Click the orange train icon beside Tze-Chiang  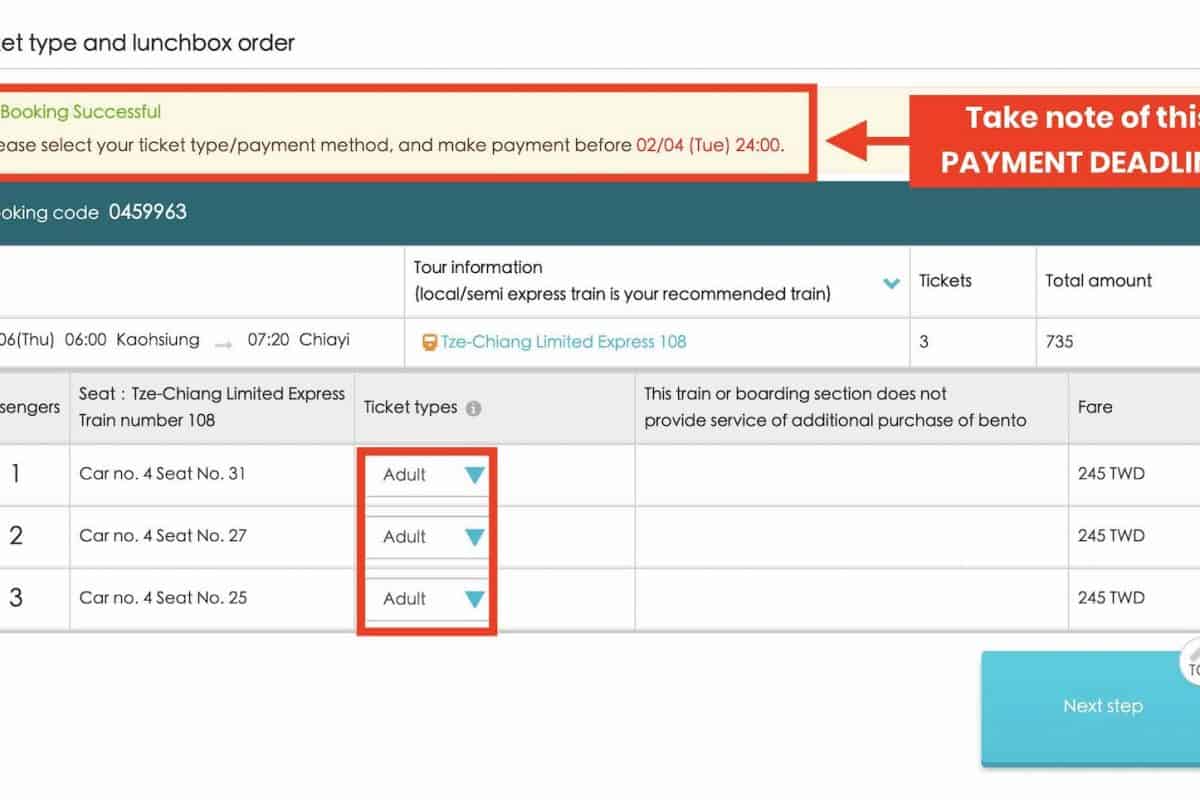(x=429, y=342)
